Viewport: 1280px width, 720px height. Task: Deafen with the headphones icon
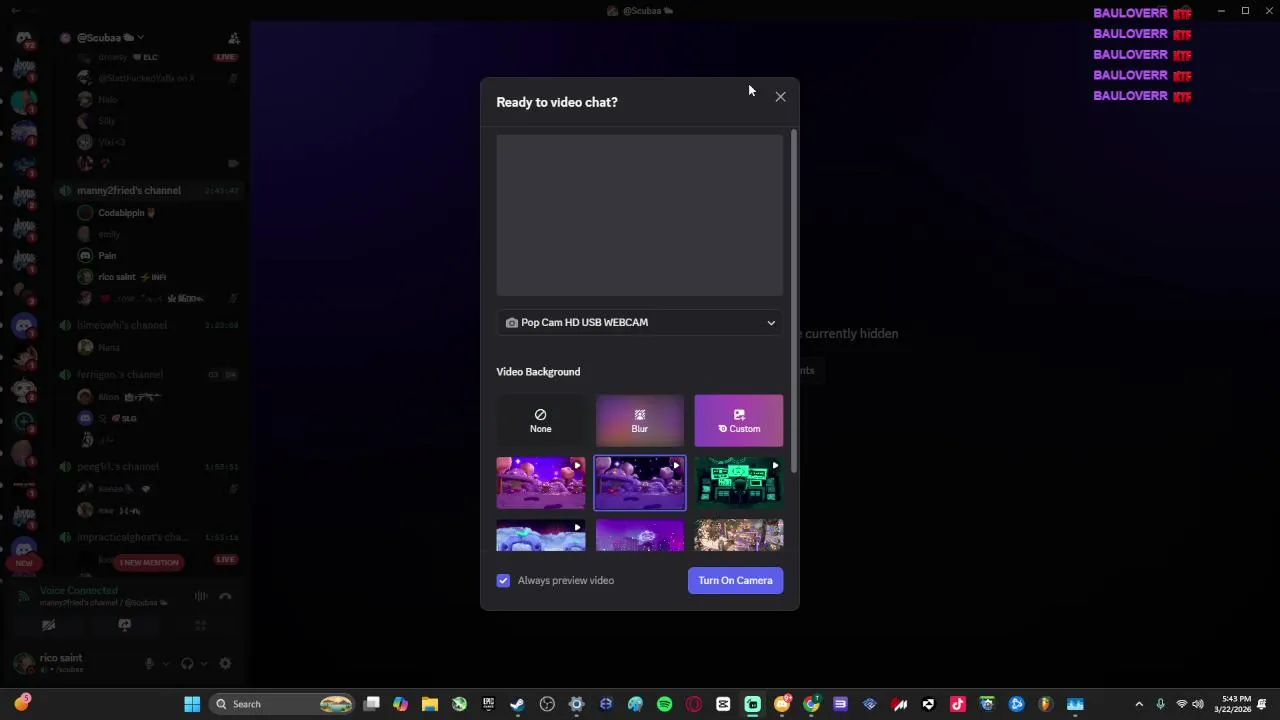(x=187, y=663)
